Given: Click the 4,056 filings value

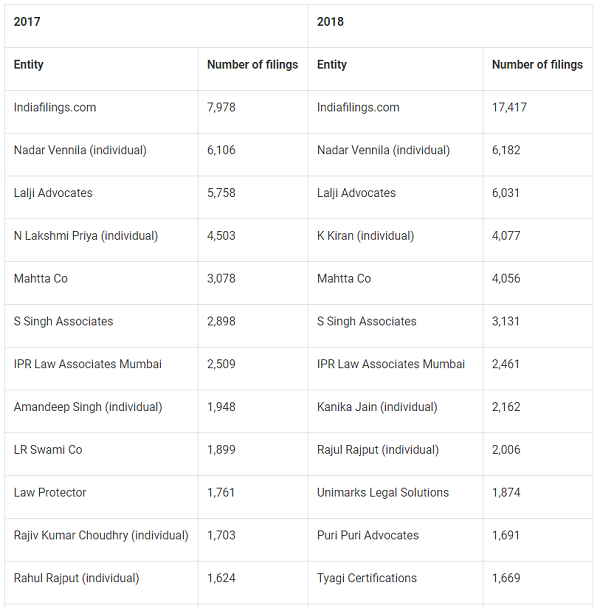Looking at the screenshot, I should [x=506, y=279].
